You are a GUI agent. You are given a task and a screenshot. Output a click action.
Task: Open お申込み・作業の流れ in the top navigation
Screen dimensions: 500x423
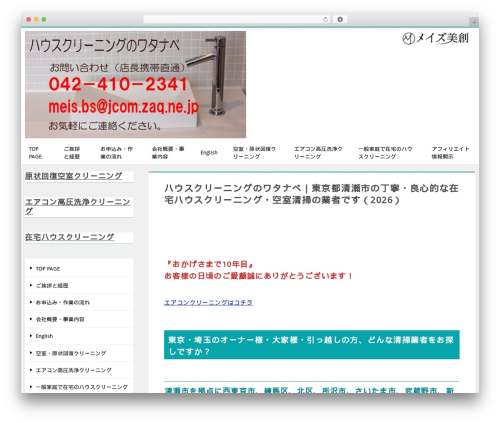pyautogui.click(x=117, y=153)
